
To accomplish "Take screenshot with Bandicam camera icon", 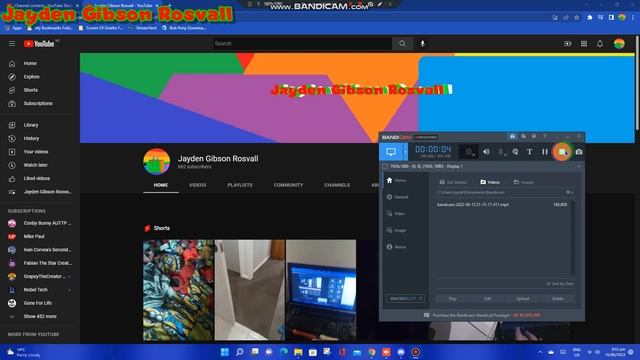I will [579, 152].
